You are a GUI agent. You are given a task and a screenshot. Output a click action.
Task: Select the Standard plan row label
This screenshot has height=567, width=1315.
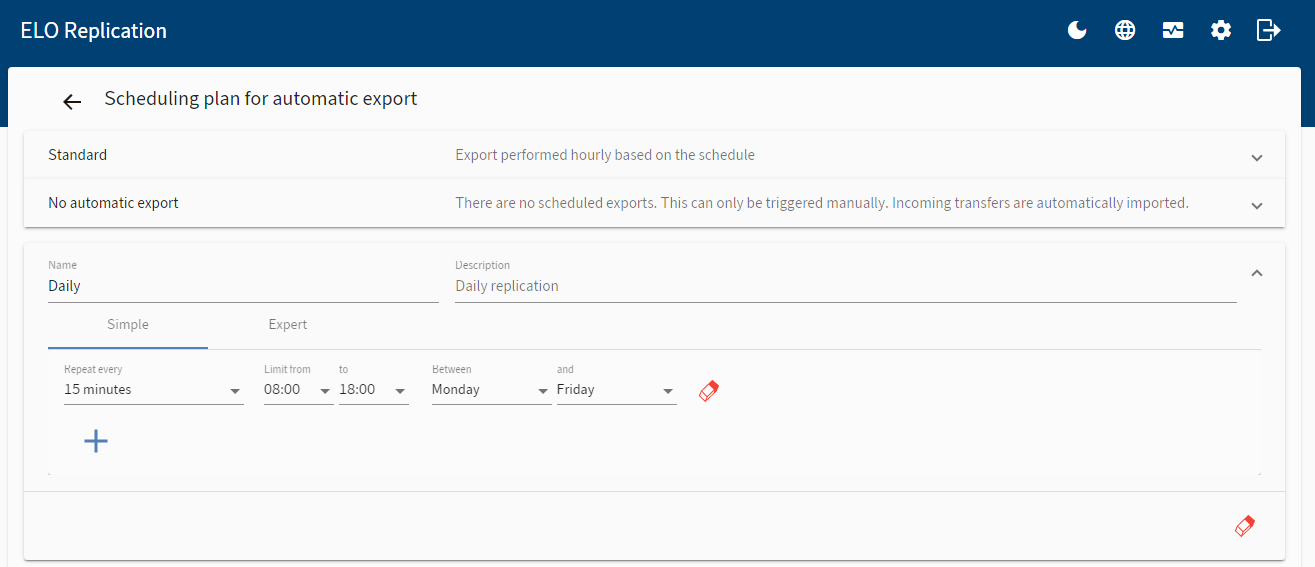(78, 155)
